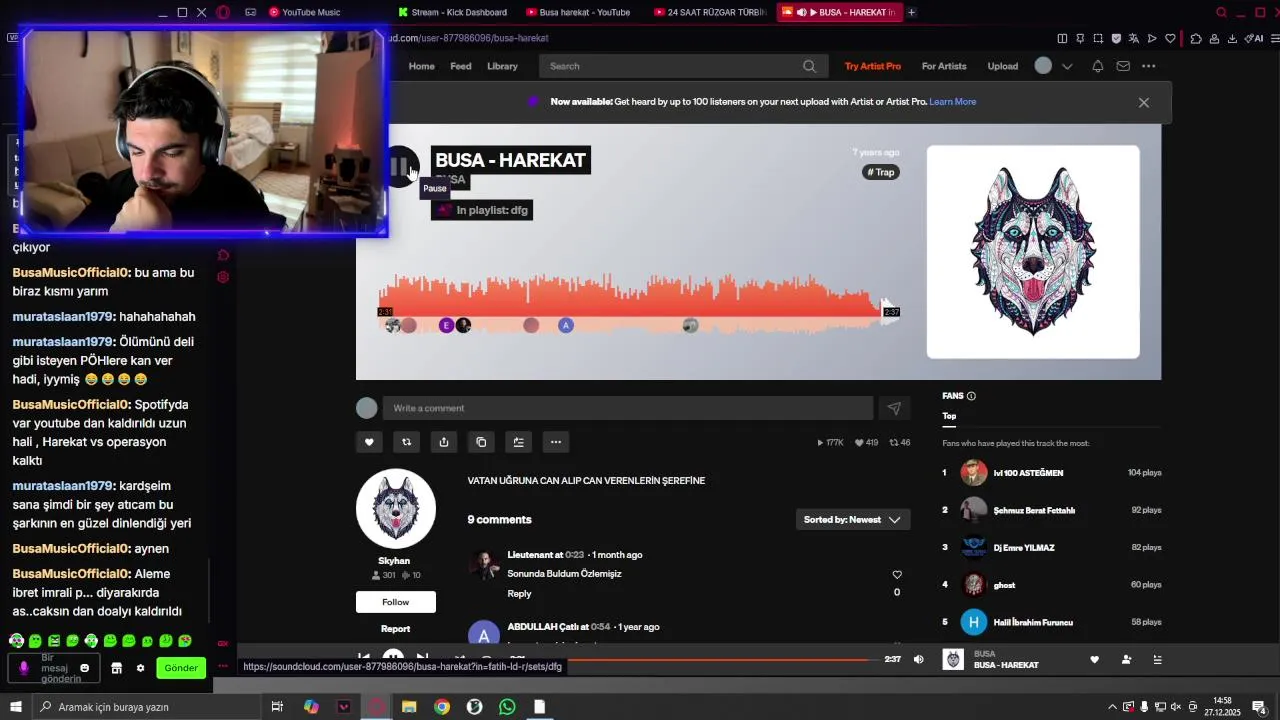The height and width of the screenshot is (720, 1280).
Task: Open chat settings gear icon
Action: (x=140, y=668)
